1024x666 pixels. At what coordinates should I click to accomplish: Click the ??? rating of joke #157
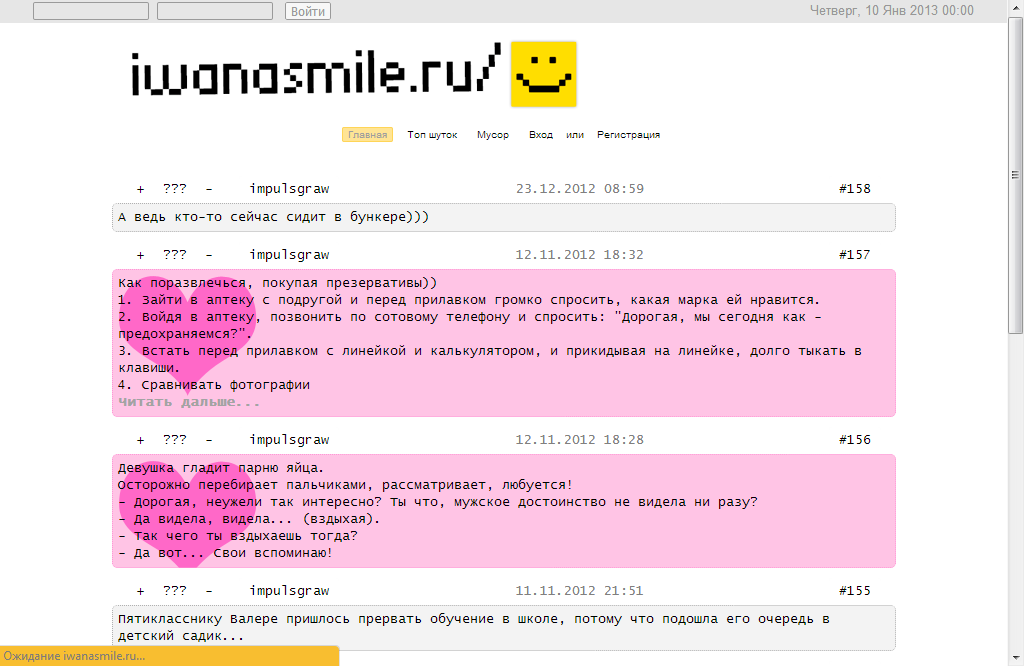(174, 255)
